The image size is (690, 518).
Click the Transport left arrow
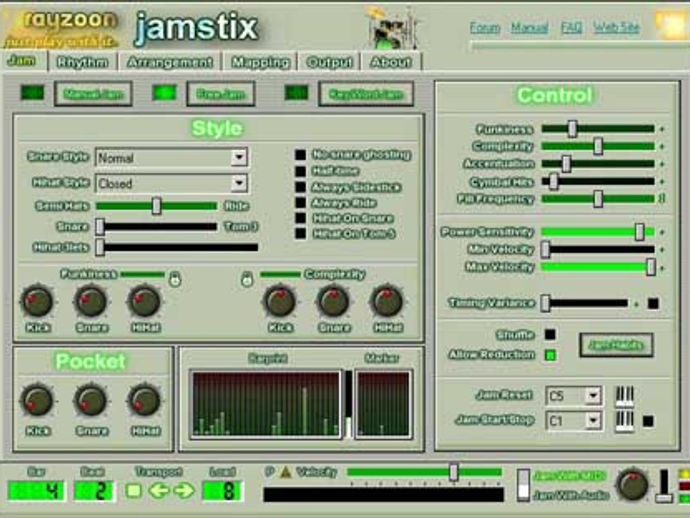(159, 490)
